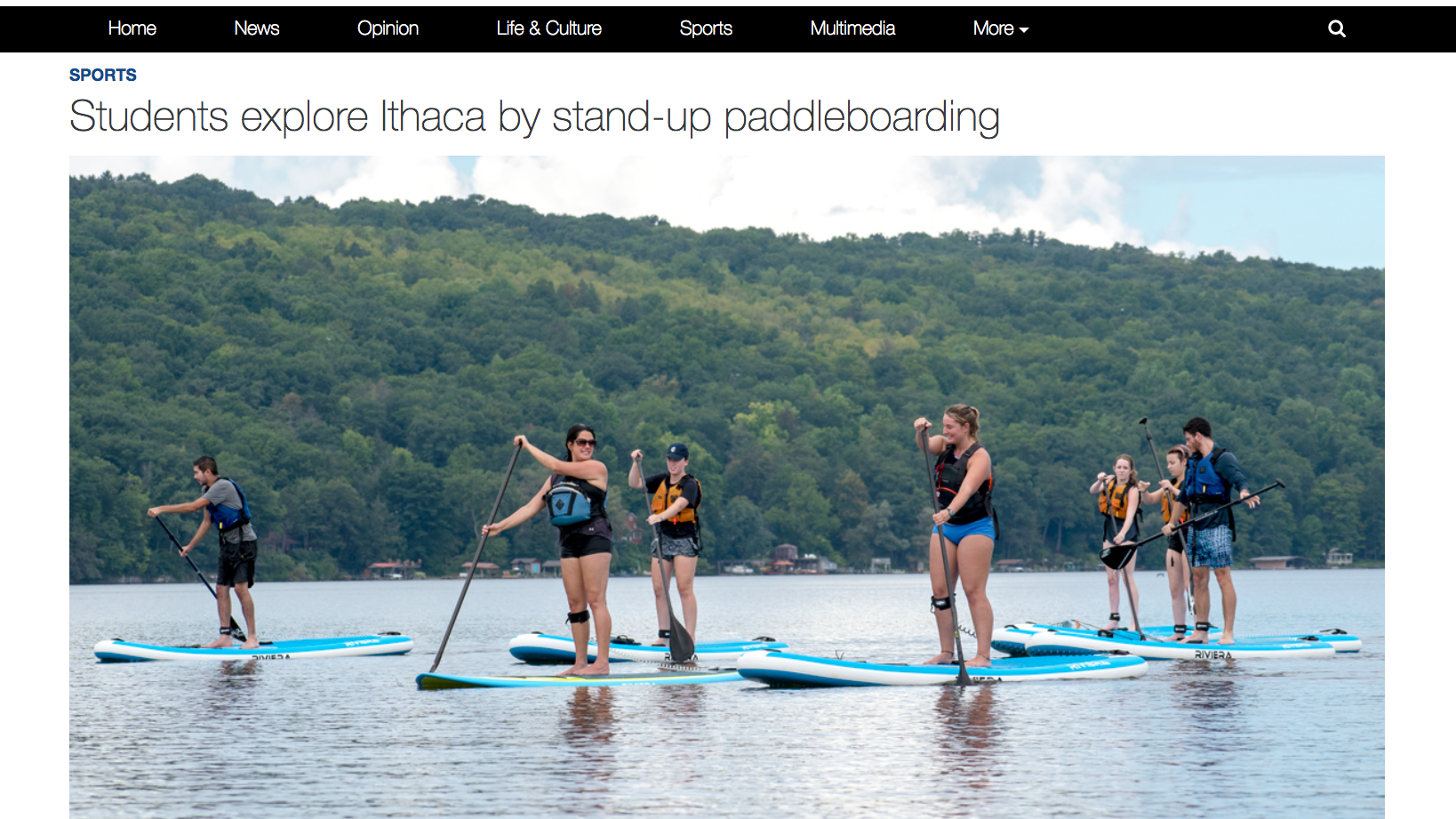The height and width of the screenshot is (819, 1456).
Task: Click the blue SPORTS category label
Action: [103, 76]
